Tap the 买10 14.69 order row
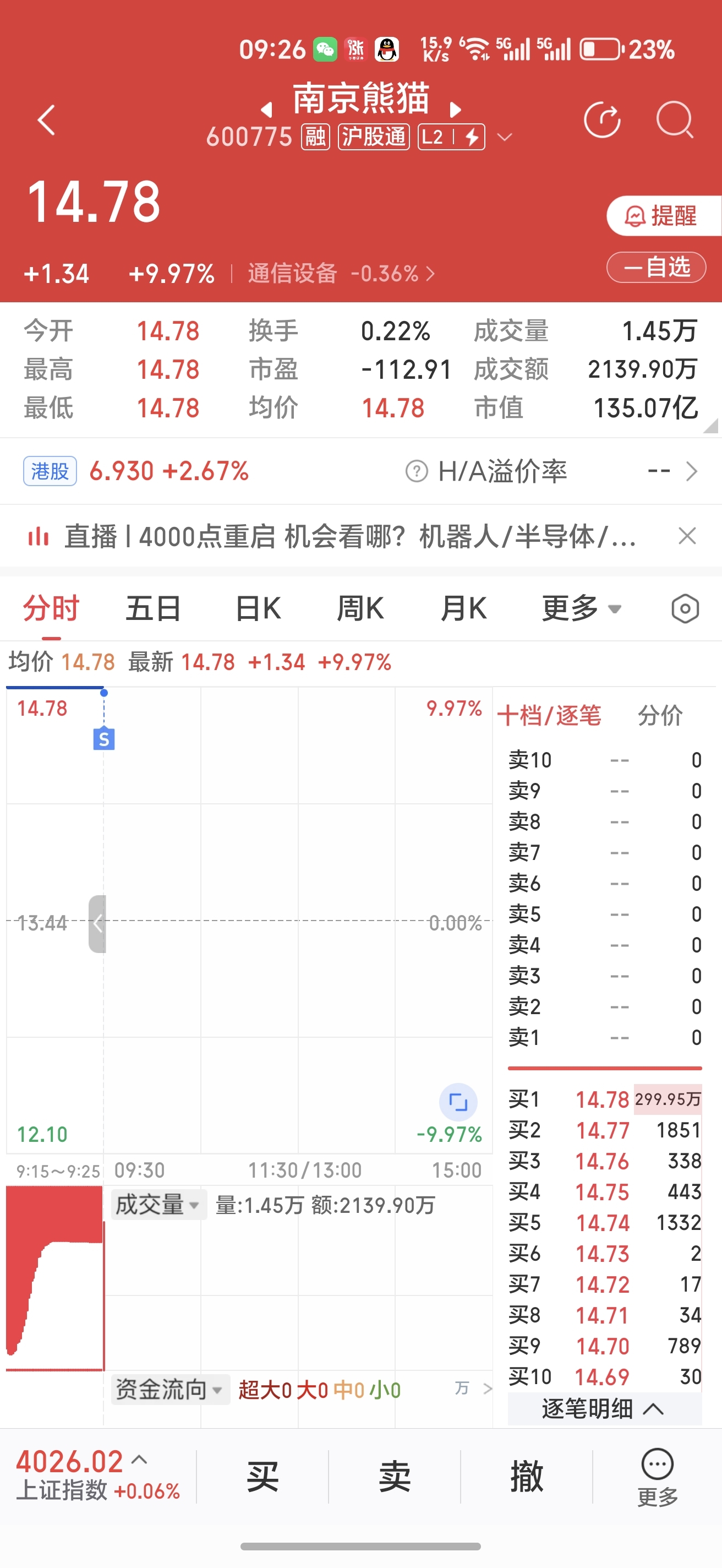The width and height of the screenshot is (722, 1568). [605, 1377]
